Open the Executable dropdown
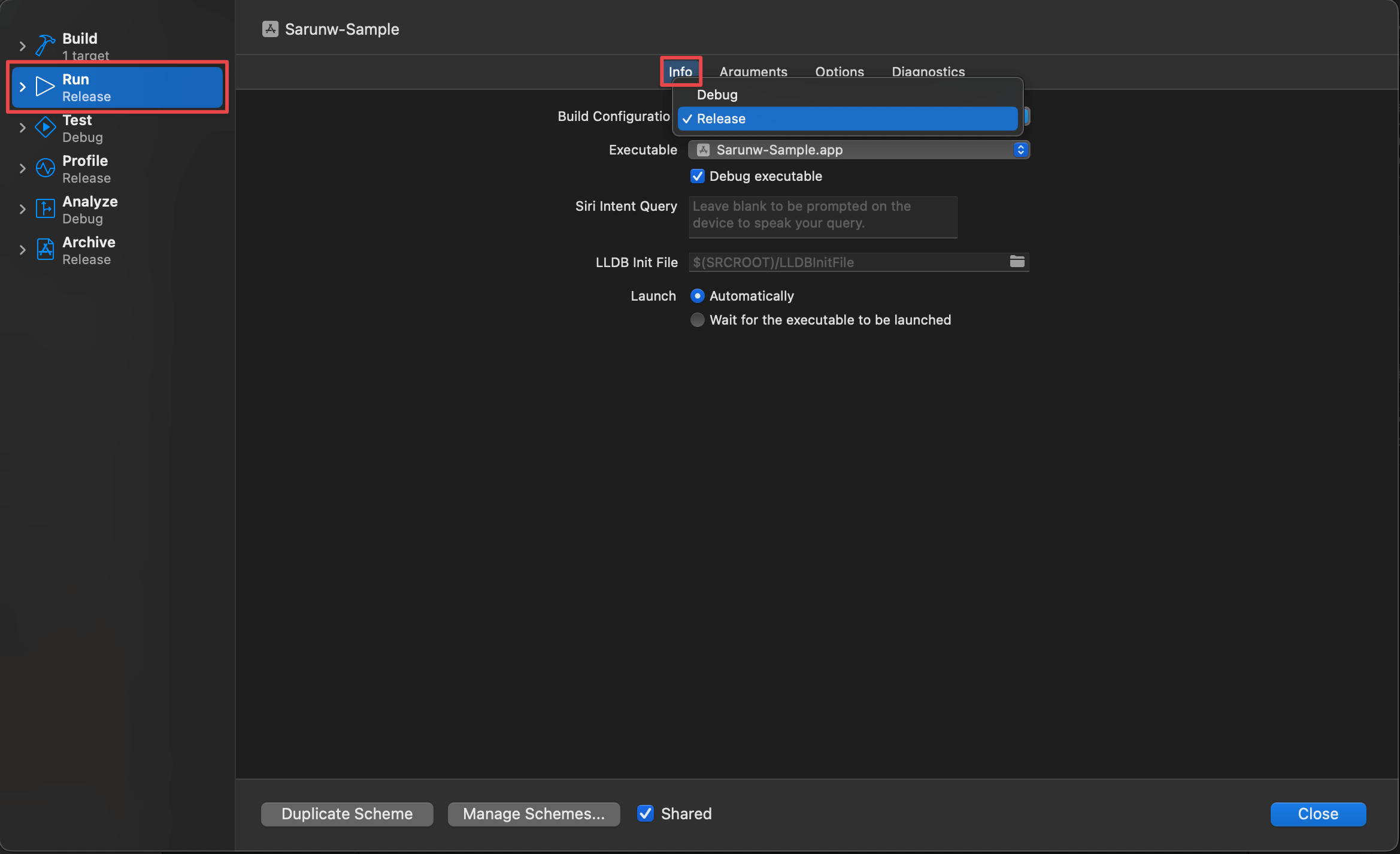The width and height of the screenshot is (1400, 854). 1020,150
